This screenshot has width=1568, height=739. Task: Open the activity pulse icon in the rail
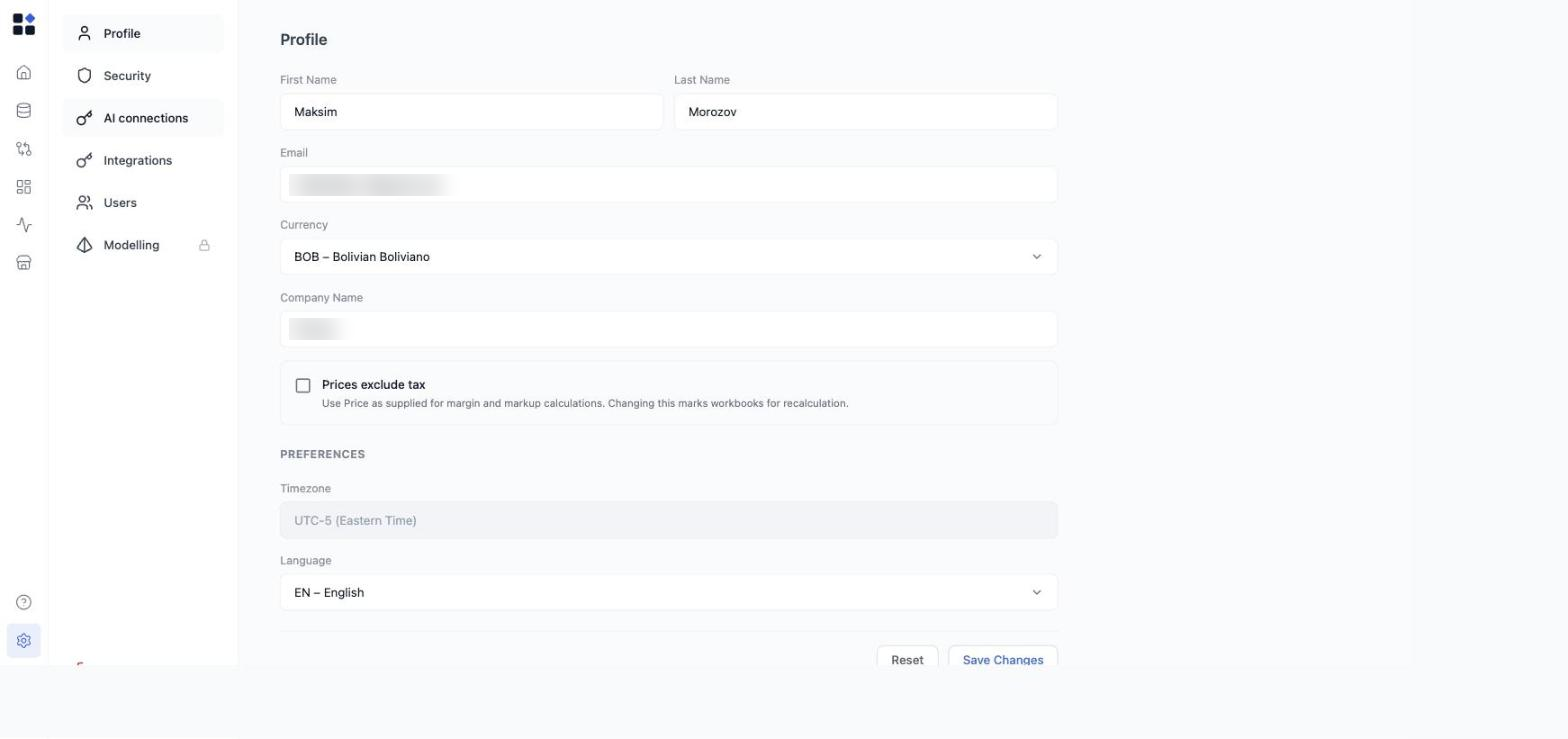(x=24, y=225)
